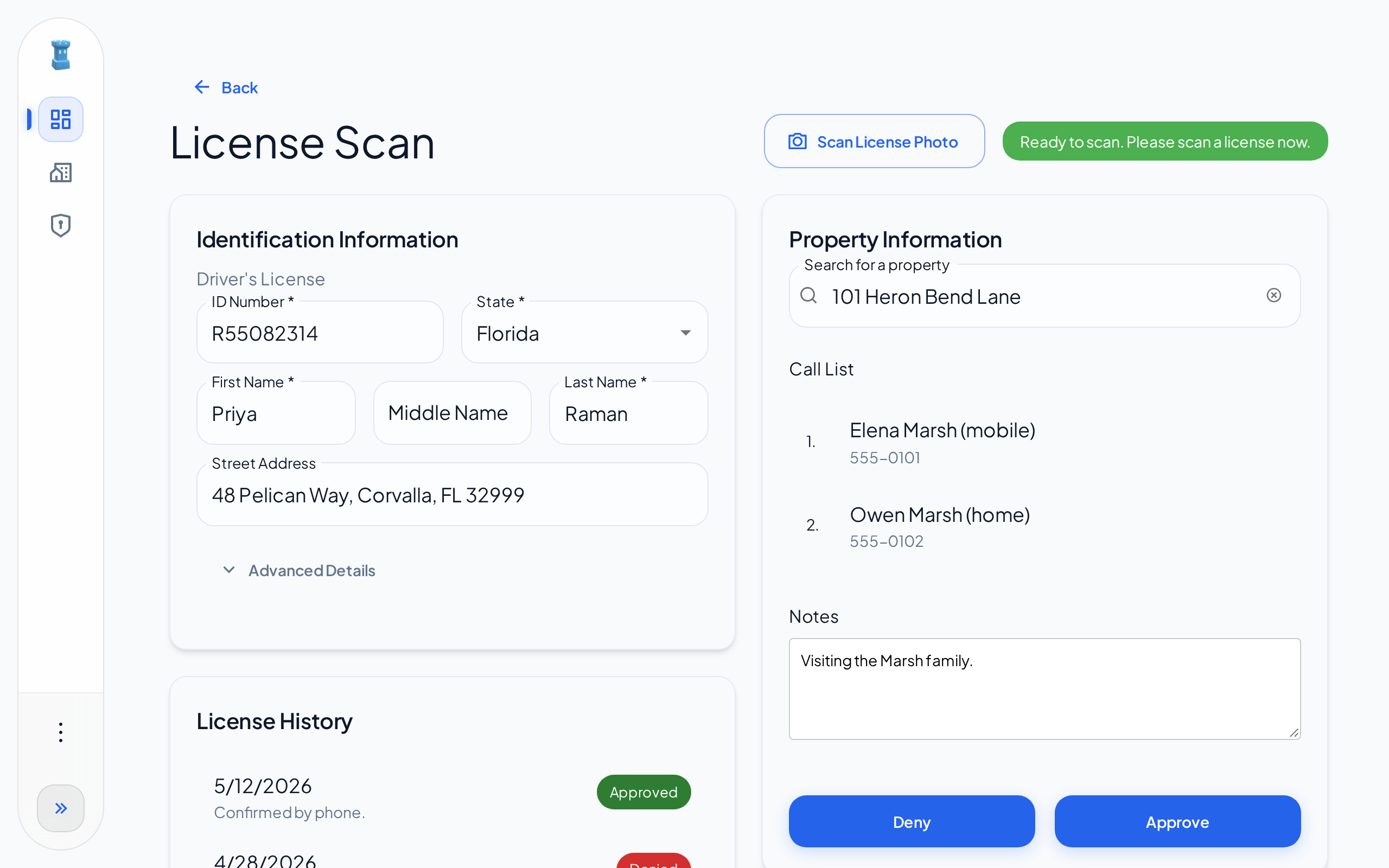Expand the sidebar with double-chevron button

tap(61, 808)
